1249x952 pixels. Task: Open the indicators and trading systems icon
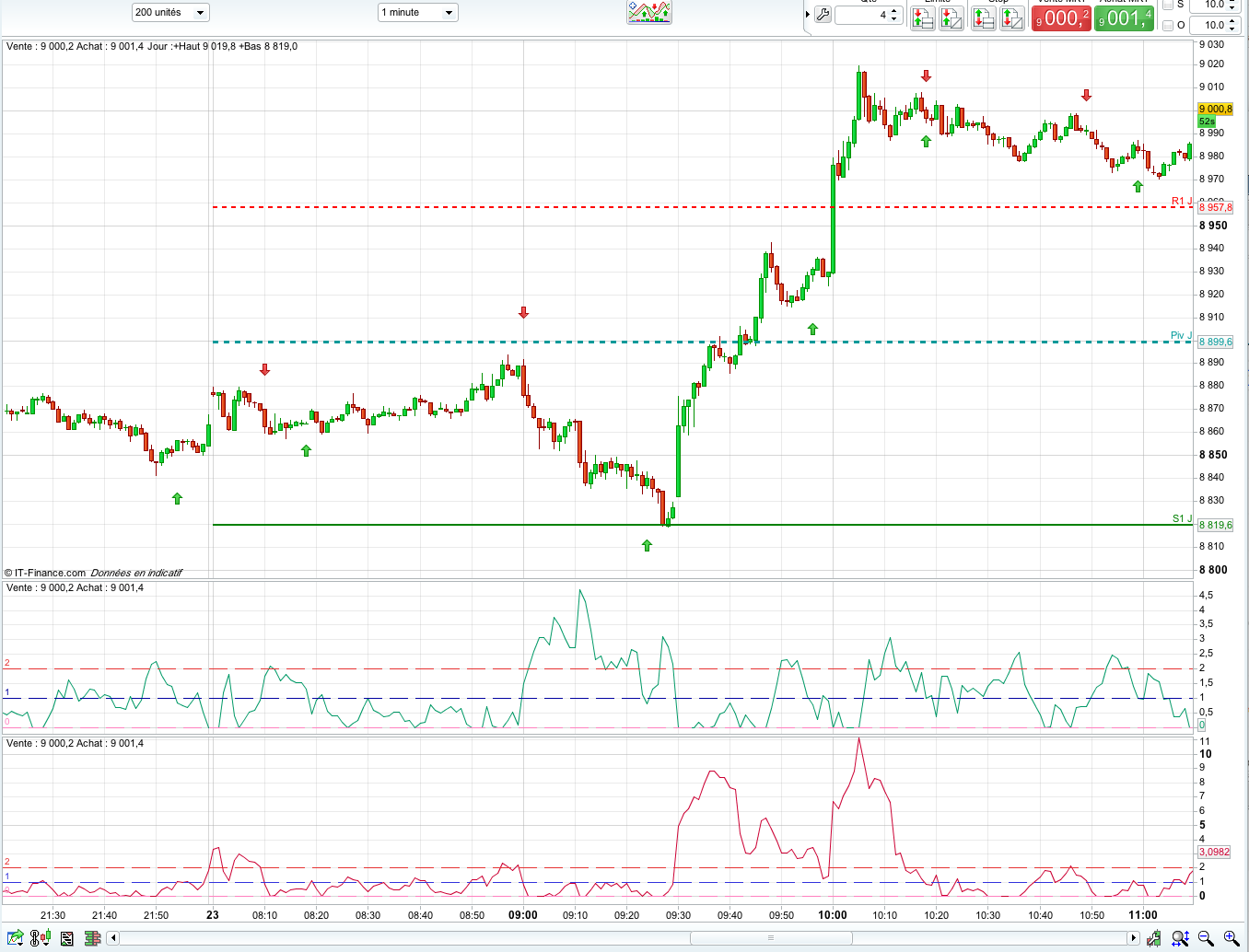click(649, 12)
